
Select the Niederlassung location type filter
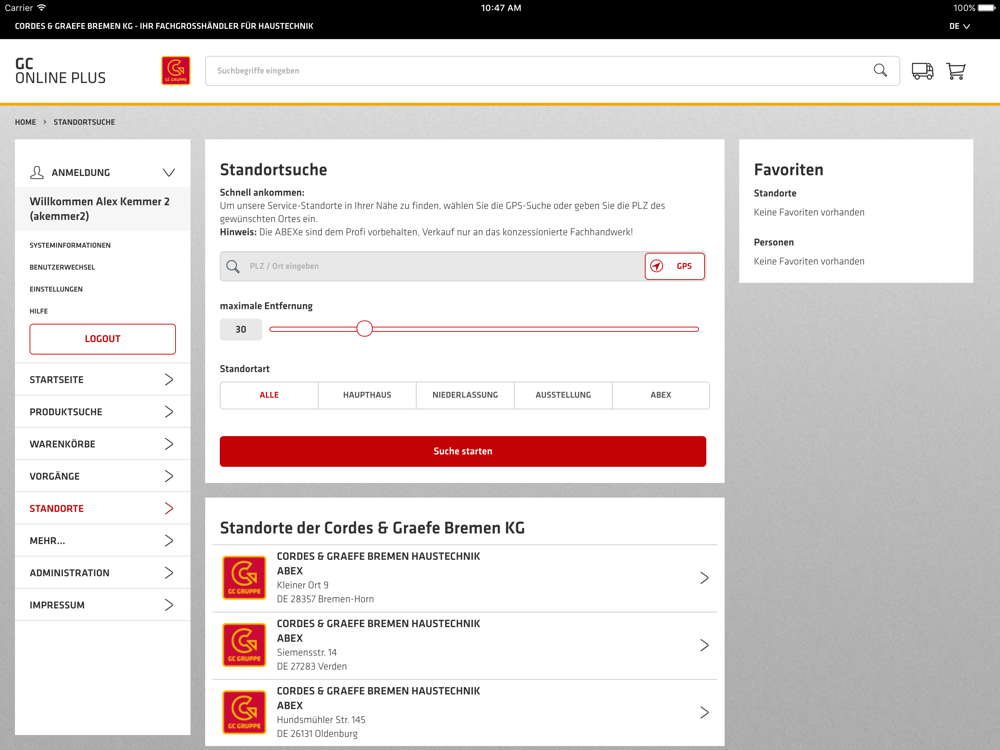(465, 395)
